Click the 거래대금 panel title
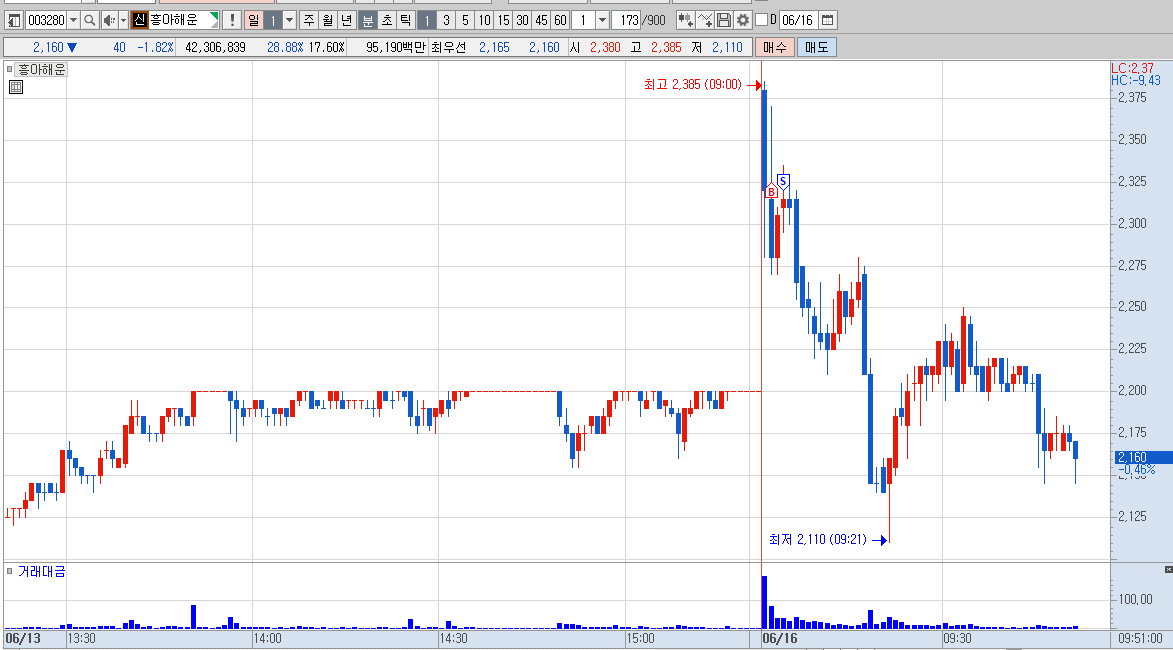Screen dimensions: 1173x650 pyautogui.click(x=42, y=571)
